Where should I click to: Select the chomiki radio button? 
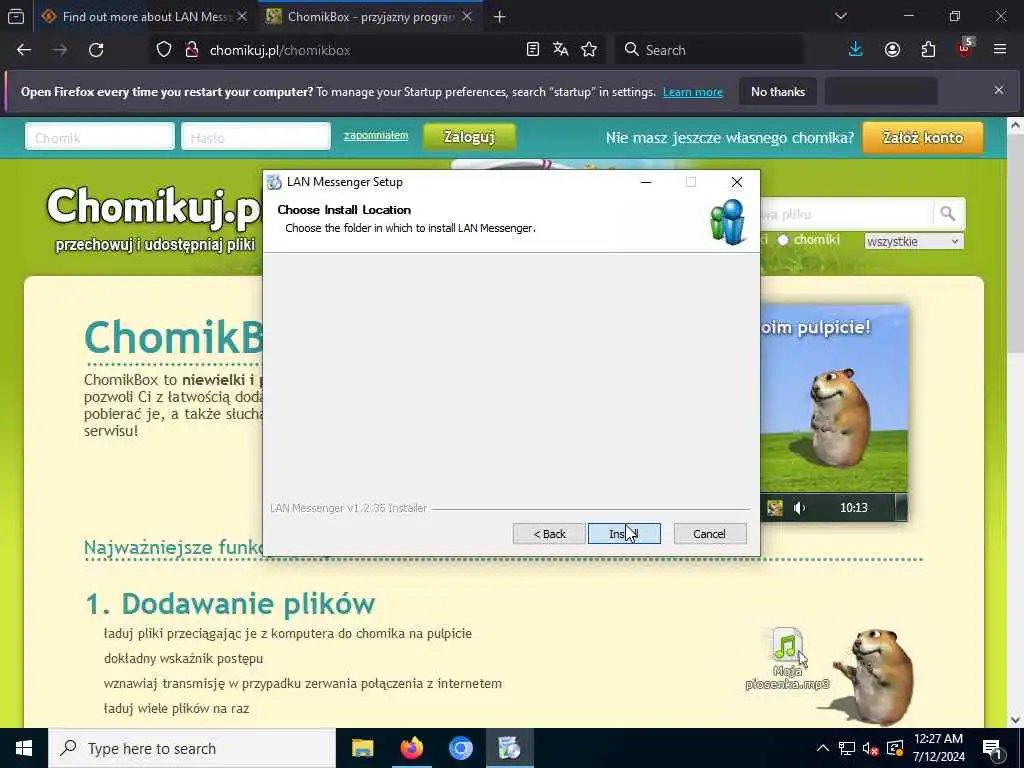pos(783,240)
